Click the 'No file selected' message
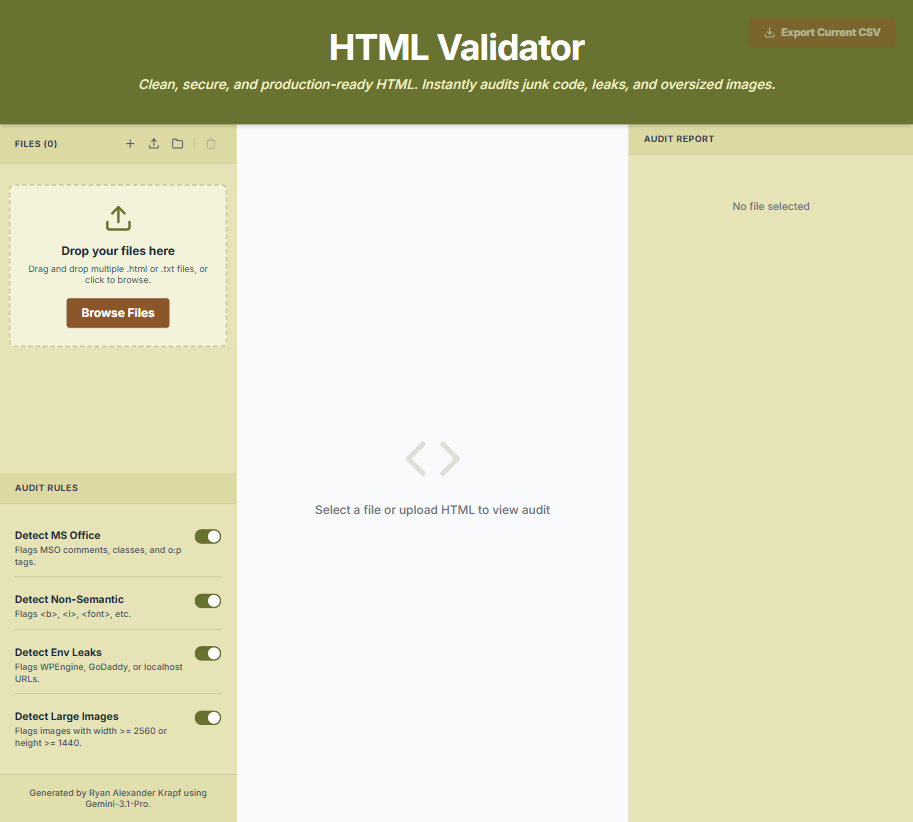 point(771,206)
